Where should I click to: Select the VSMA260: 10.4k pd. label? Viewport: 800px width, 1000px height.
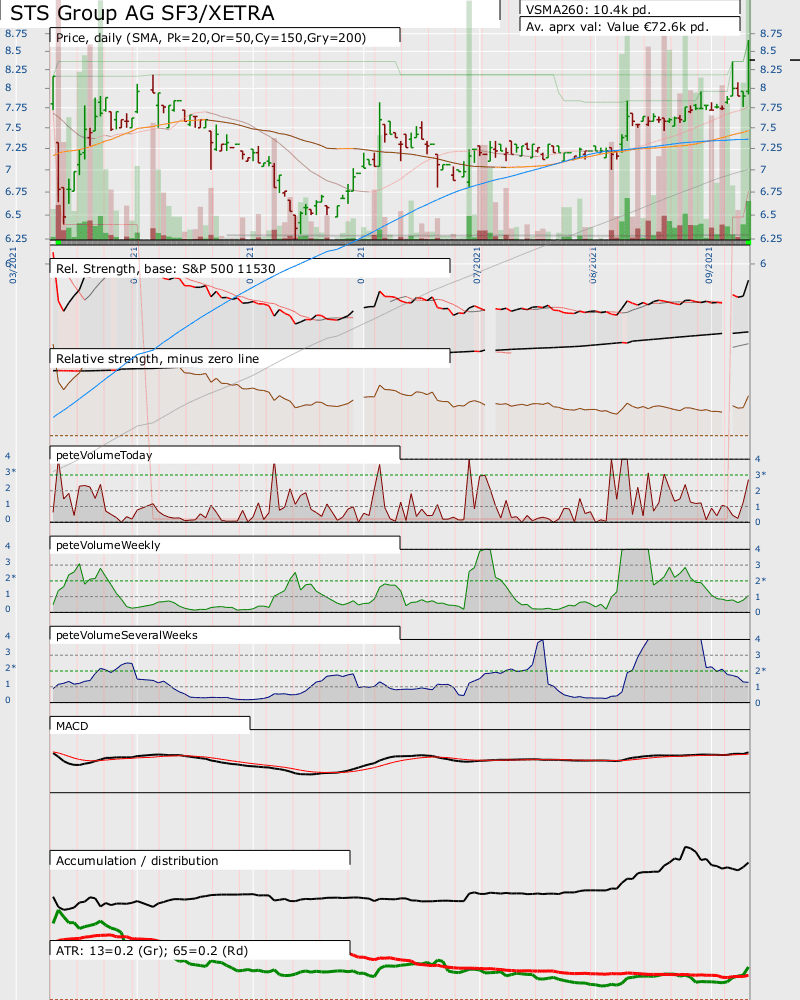588,10
